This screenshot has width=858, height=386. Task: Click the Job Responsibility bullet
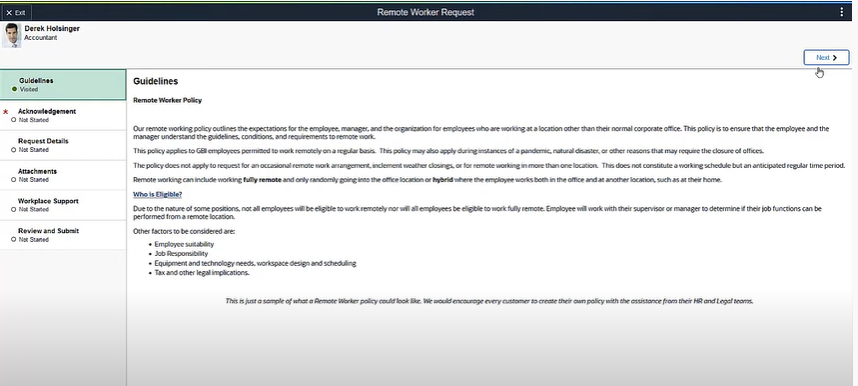181,254
